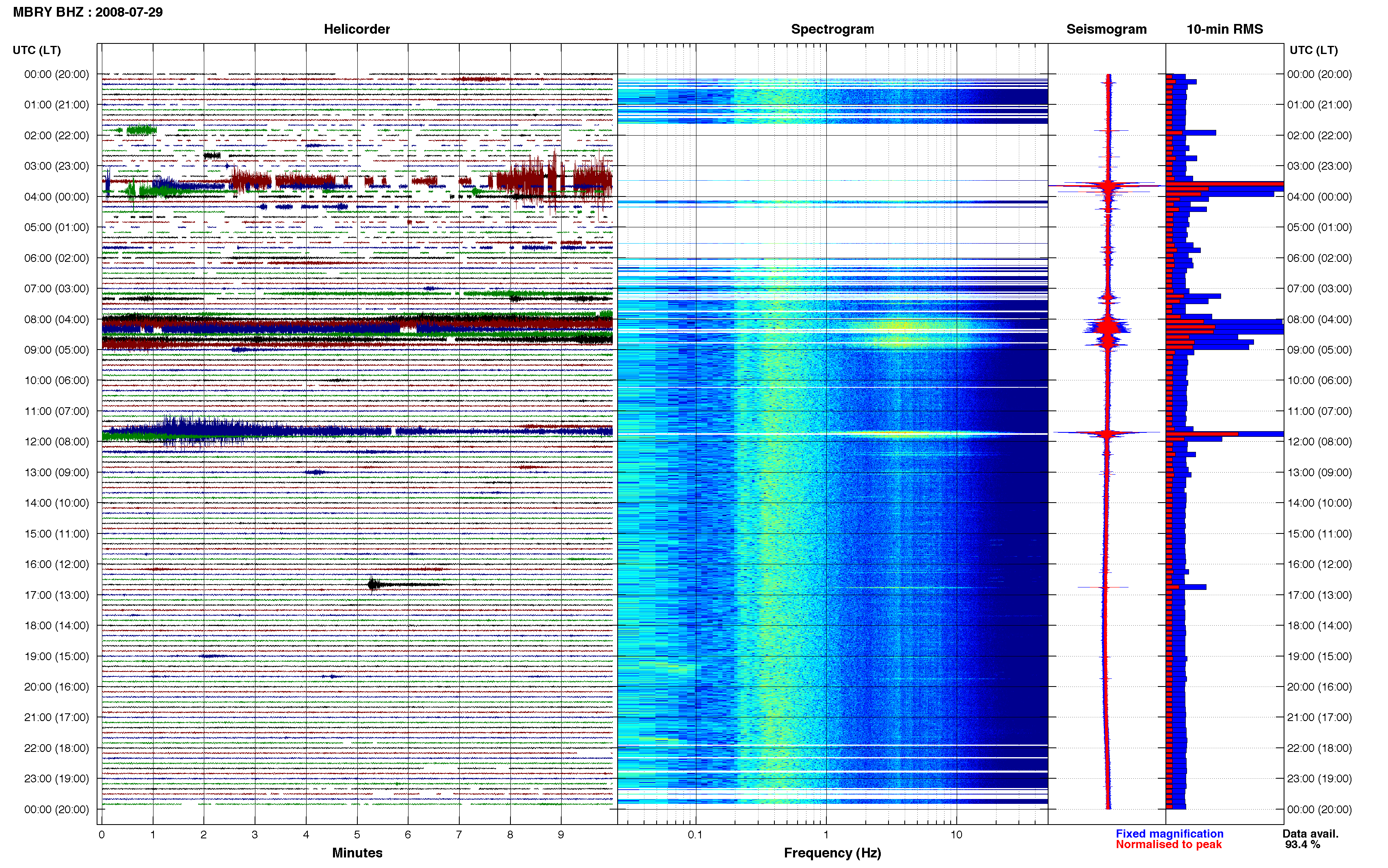Image resolution: width=1388 pixels, height=868 pixels.
Task: Select the 'Seismogram' panel heading
Action: point(1106,29)
